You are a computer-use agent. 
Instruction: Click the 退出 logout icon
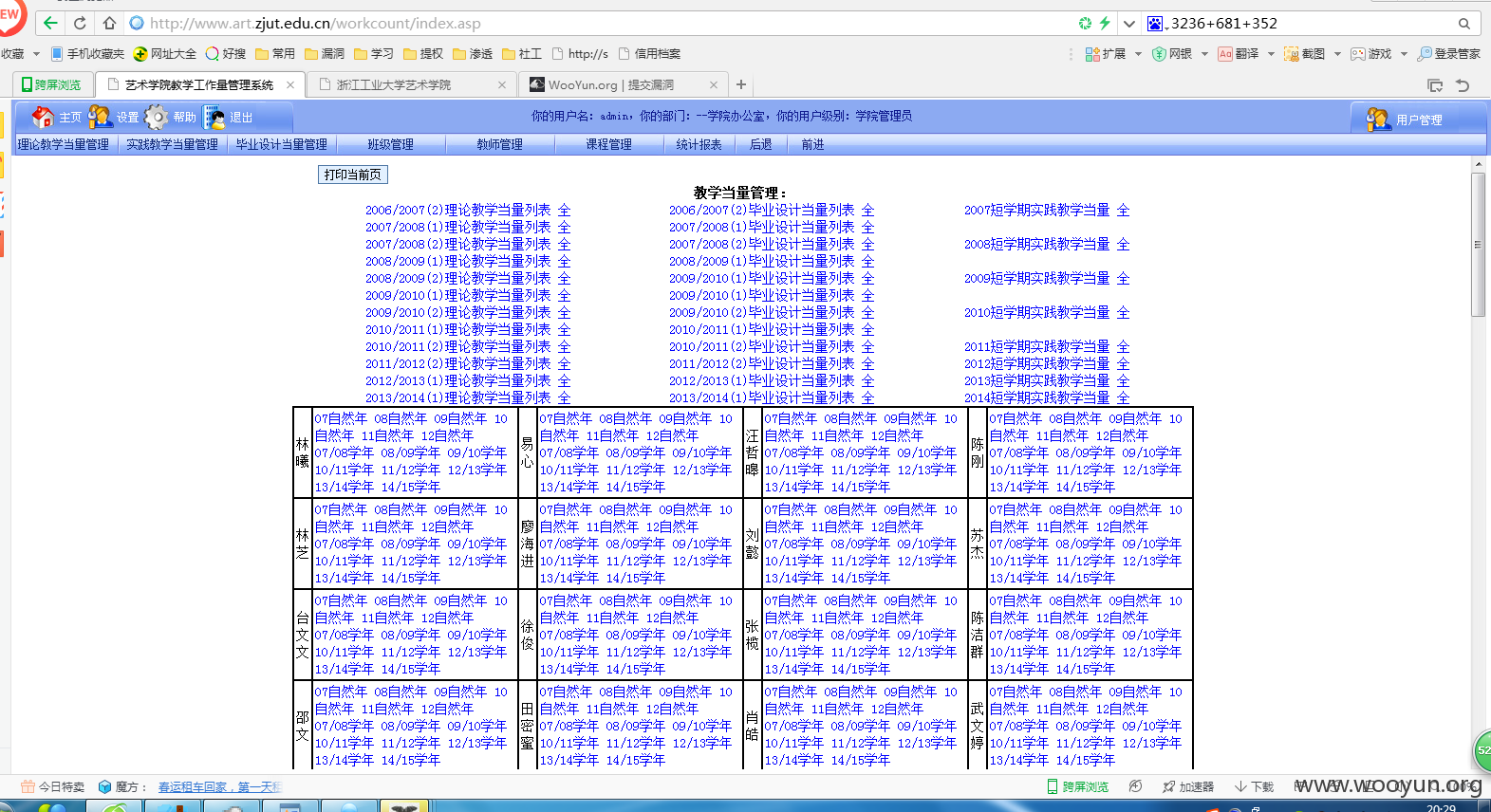coord(214,117)
